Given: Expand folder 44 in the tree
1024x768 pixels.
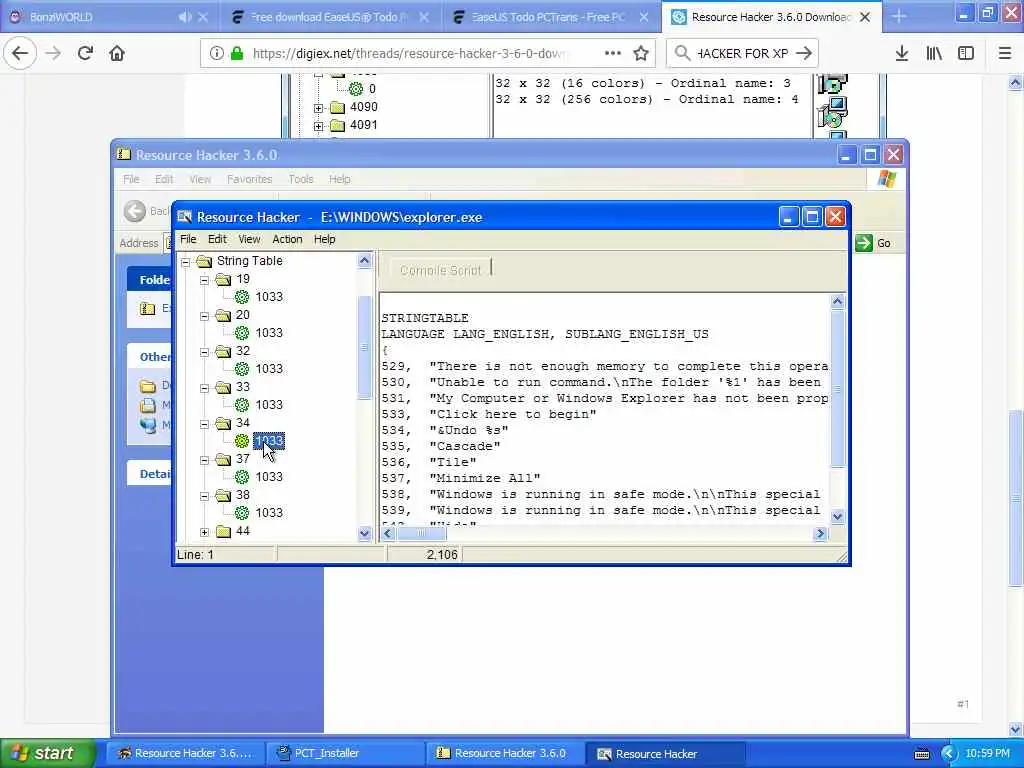Looking at the screenshot, I should click(204, 532).
